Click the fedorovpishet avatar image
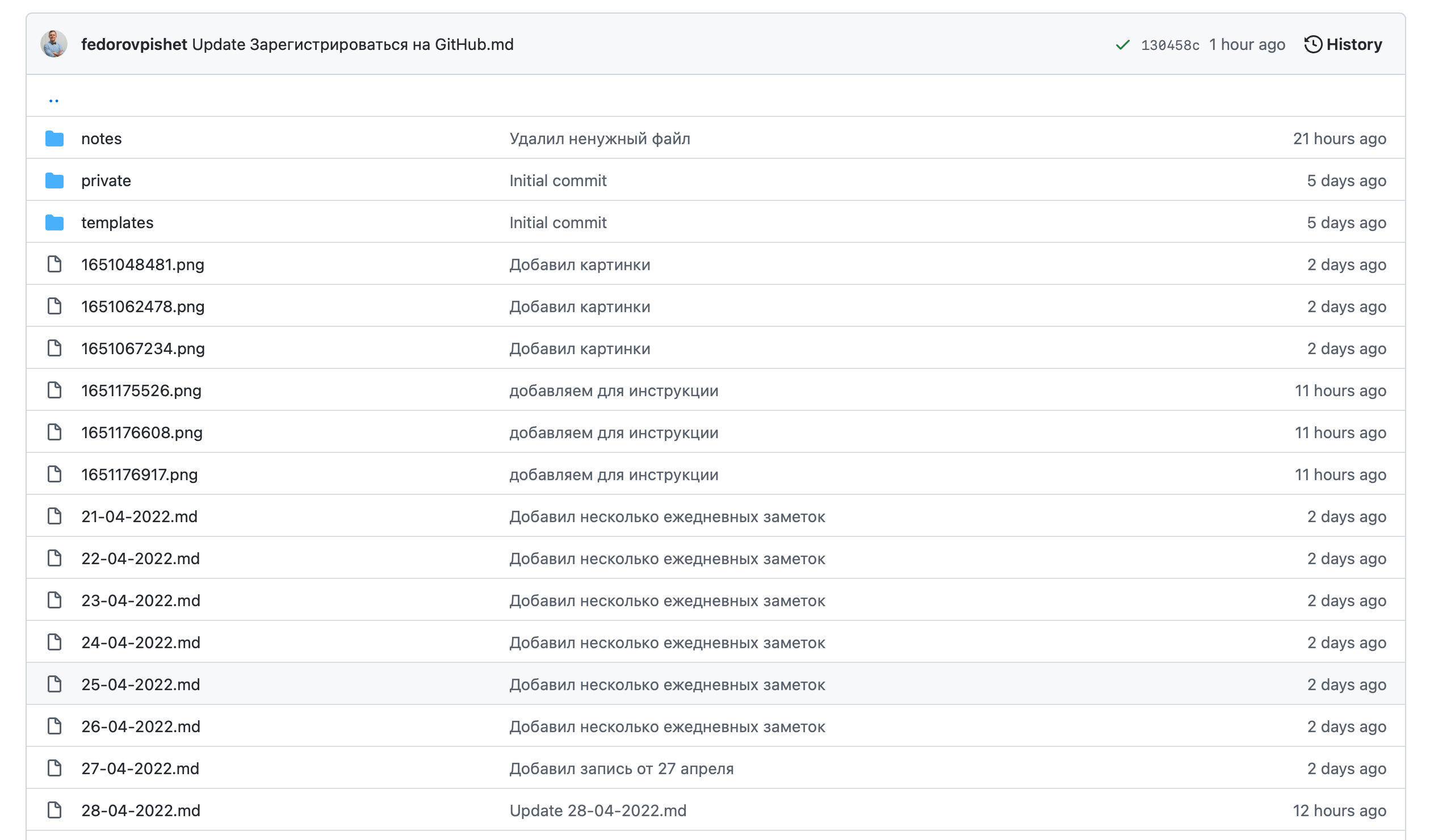Image resolution: width=1434 pixels, height=840 pixels. point(54,44)
